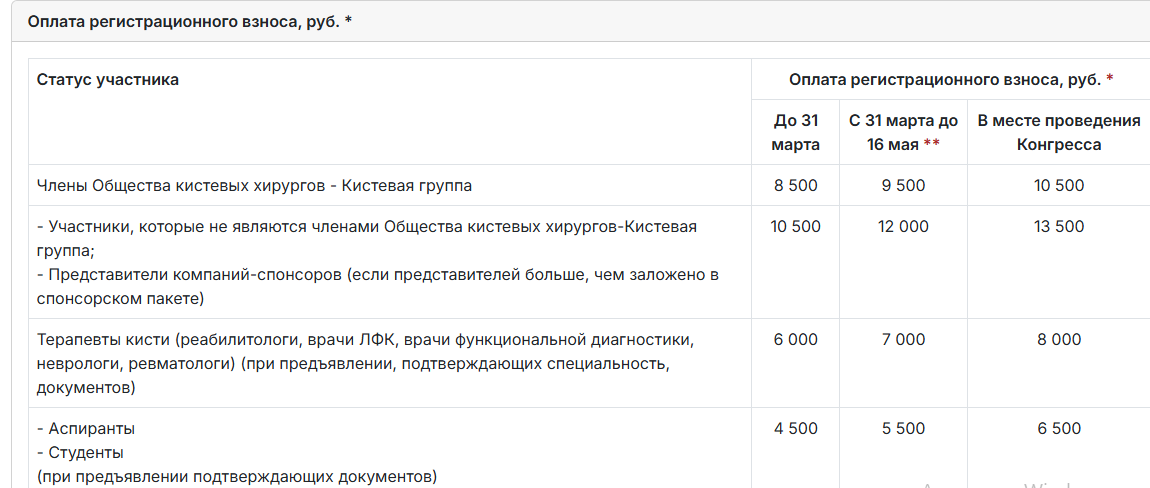The image size is (1150, 488).
Task: Select the 8 500 price cell
Action: coord(795,185)
